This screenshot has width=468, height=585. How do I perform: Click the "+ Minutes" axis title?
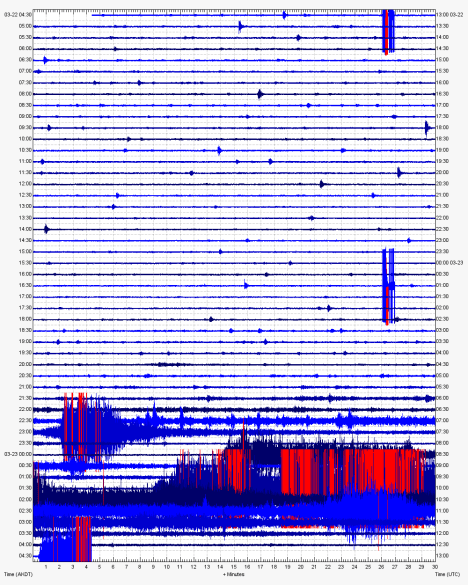(x=234, y=574)
